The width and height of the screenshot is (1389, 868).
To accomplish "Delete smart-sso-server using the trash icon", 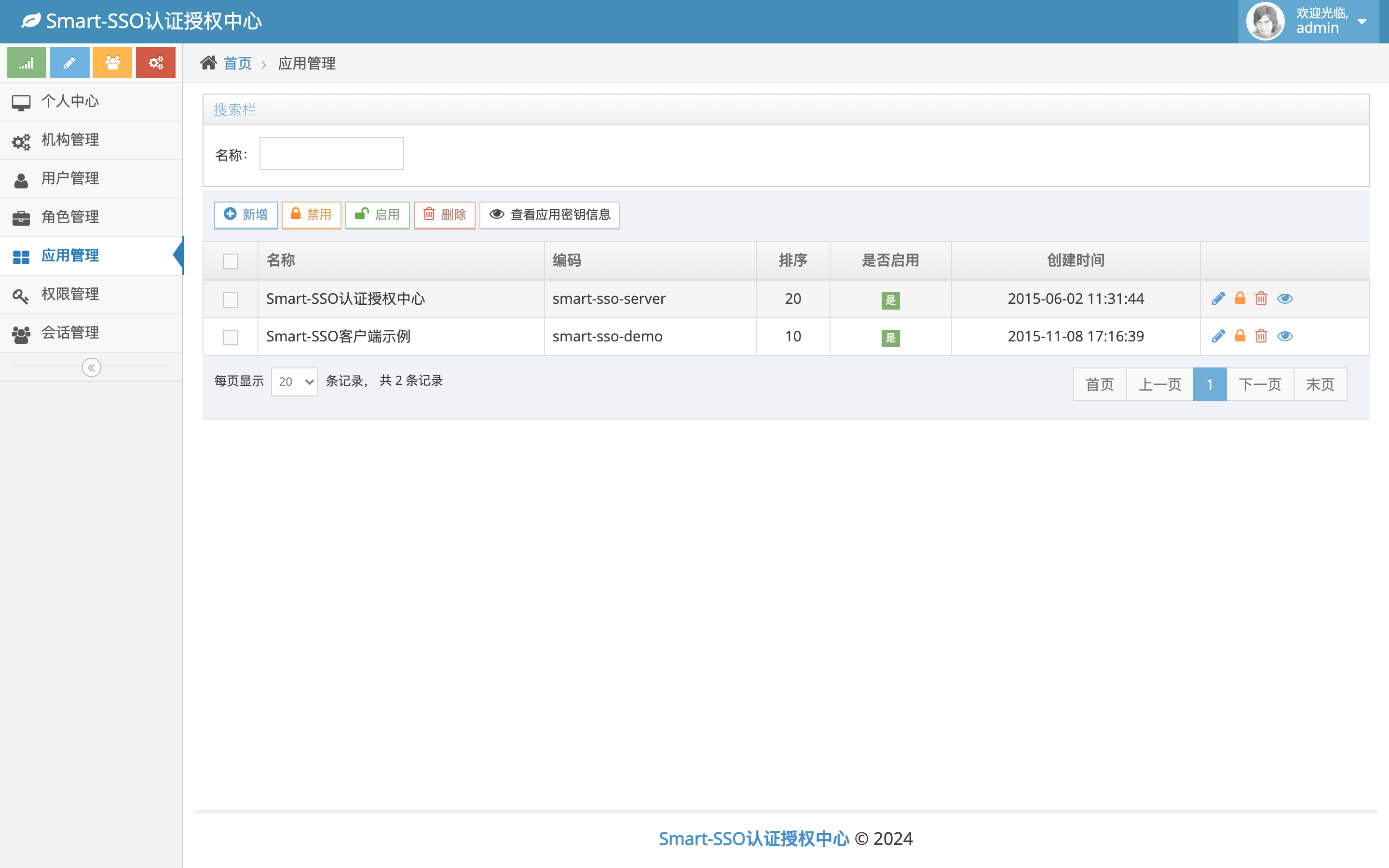I will (x=1261, y=298).
